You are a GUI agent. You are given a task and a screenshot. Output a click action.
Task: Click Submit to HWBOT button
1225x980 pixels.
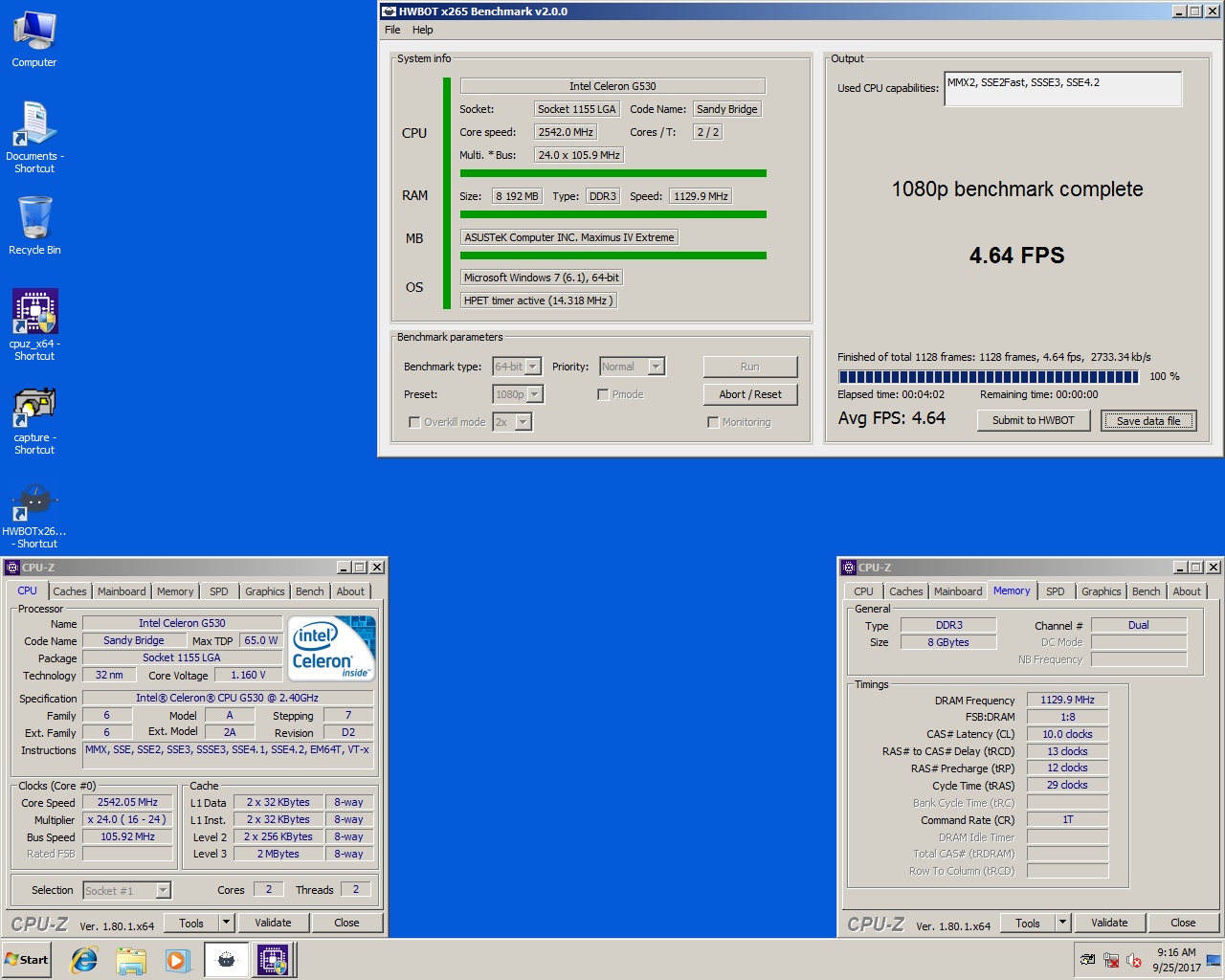(1034, 420)
